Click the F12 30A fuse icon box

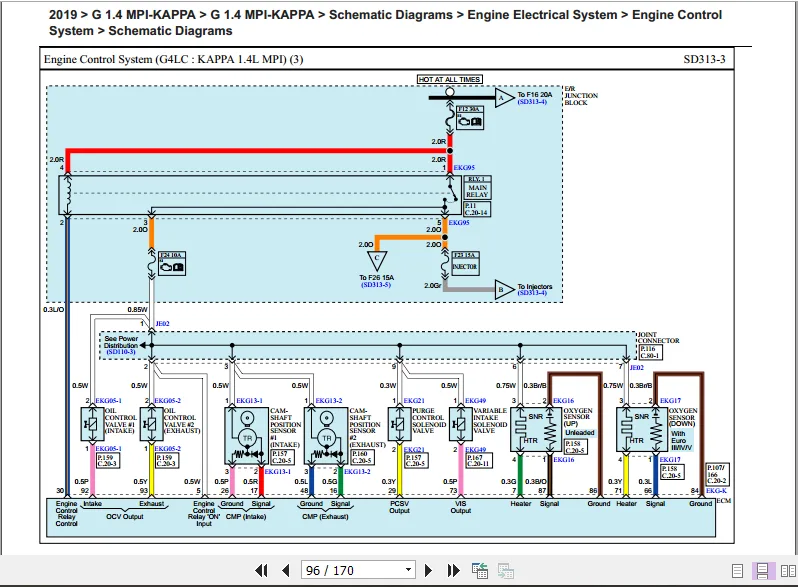point(470,118)
